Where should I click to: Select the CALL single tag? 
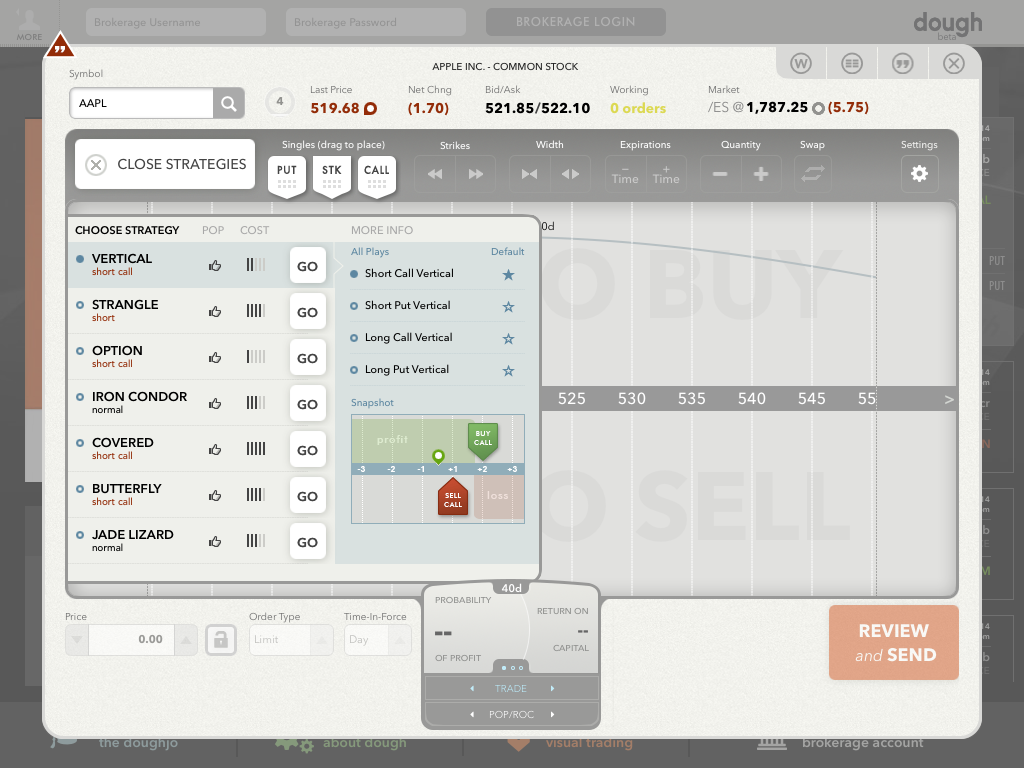coord(377,176)
